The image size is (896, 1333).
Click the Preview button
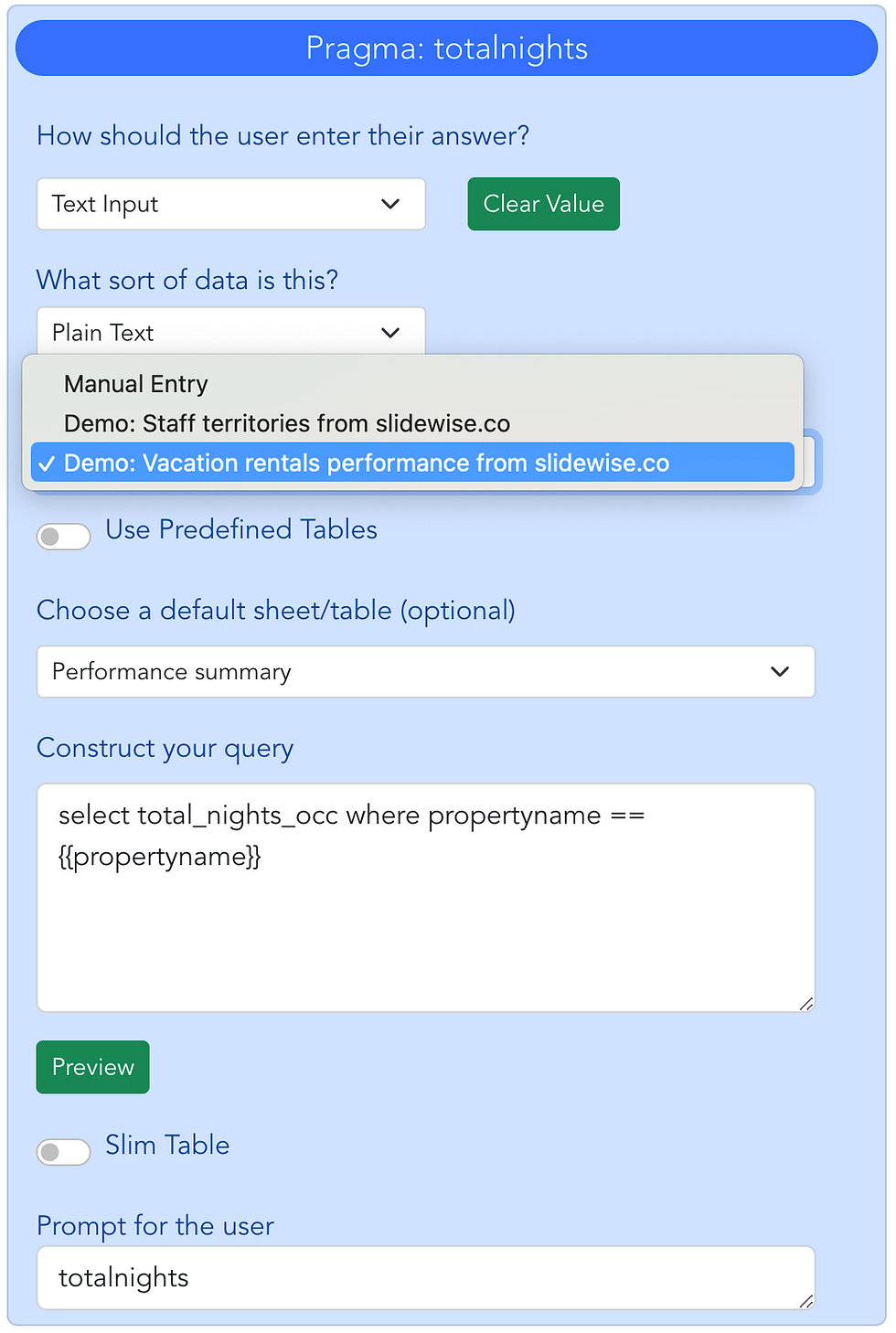91,1067
